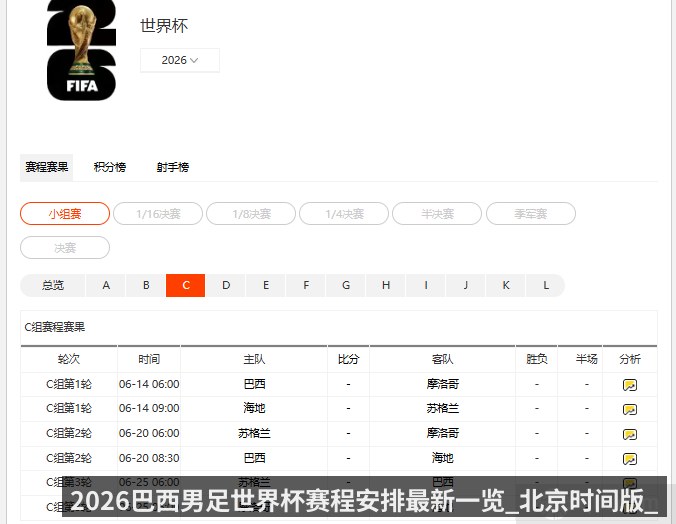The height and width of the screenshot is (524, 676).
Task: Click the FIFA 2026 World Cup logo
Action: (81, 50)
